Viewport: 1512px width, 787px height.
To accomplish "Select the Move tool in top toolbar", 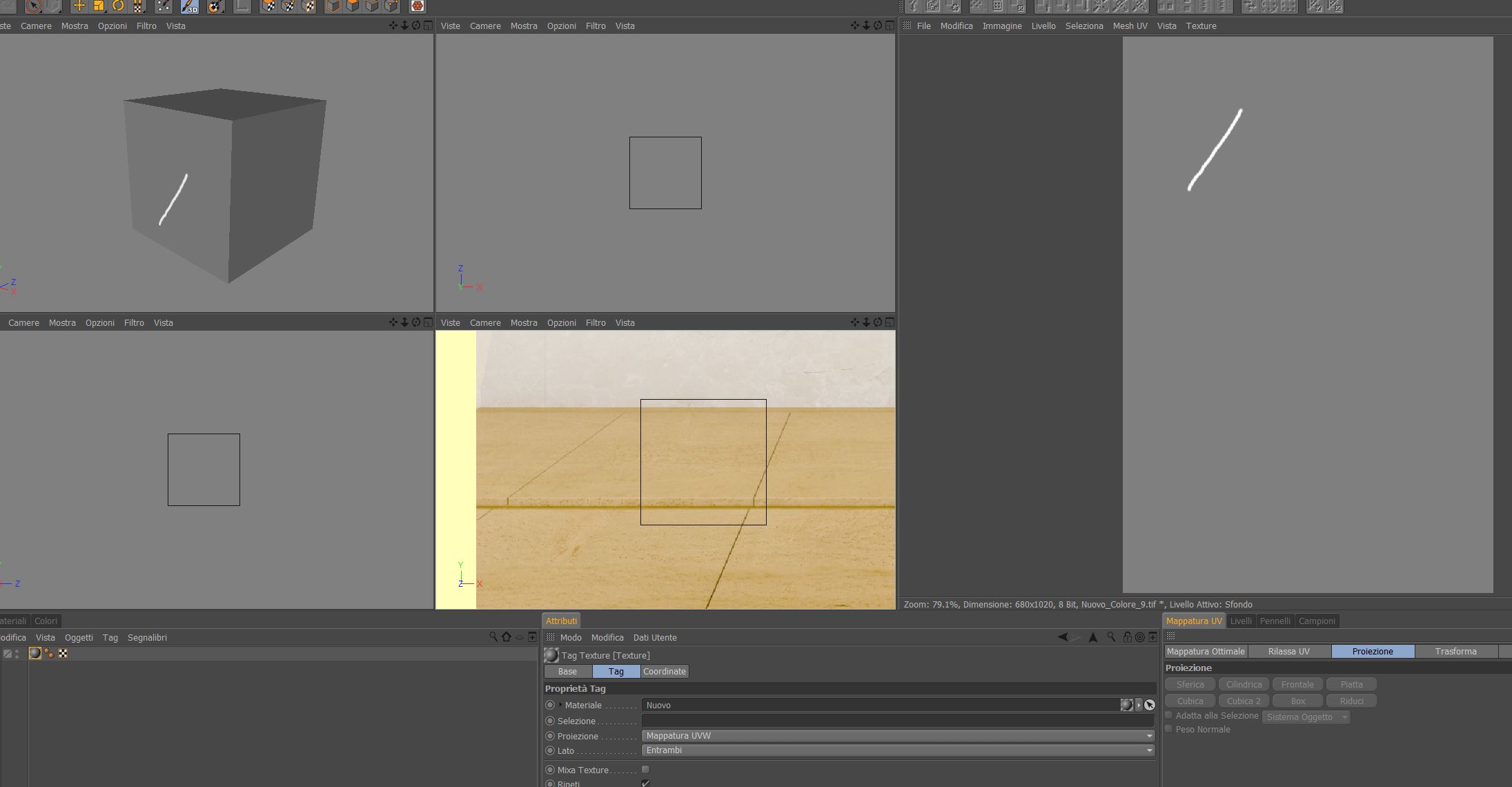I will (x=79, y=6).
